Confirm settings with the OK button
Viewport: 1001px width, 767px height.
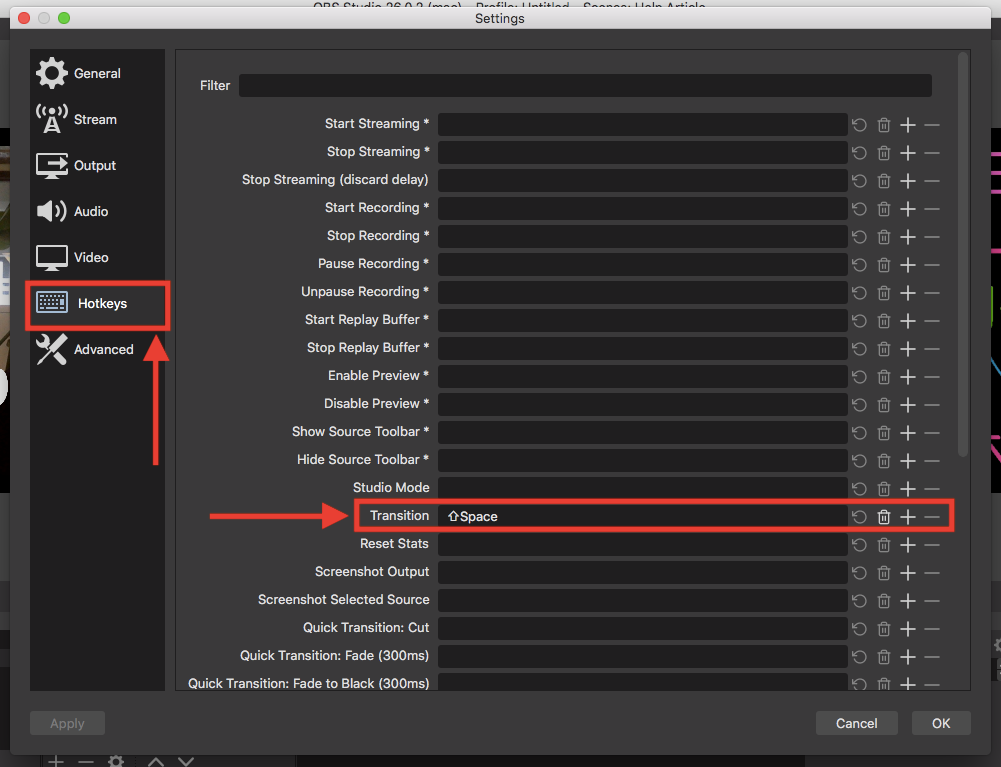(x=941, y=723)
